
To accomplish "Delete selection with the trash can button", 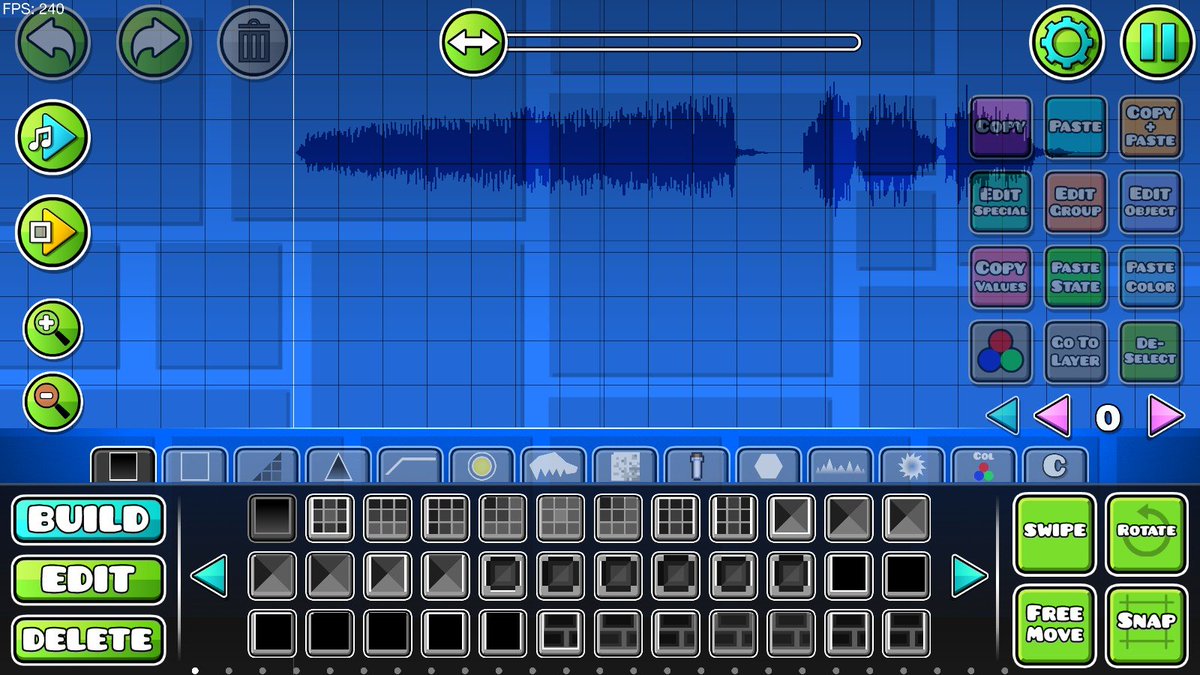I will 253,42.
